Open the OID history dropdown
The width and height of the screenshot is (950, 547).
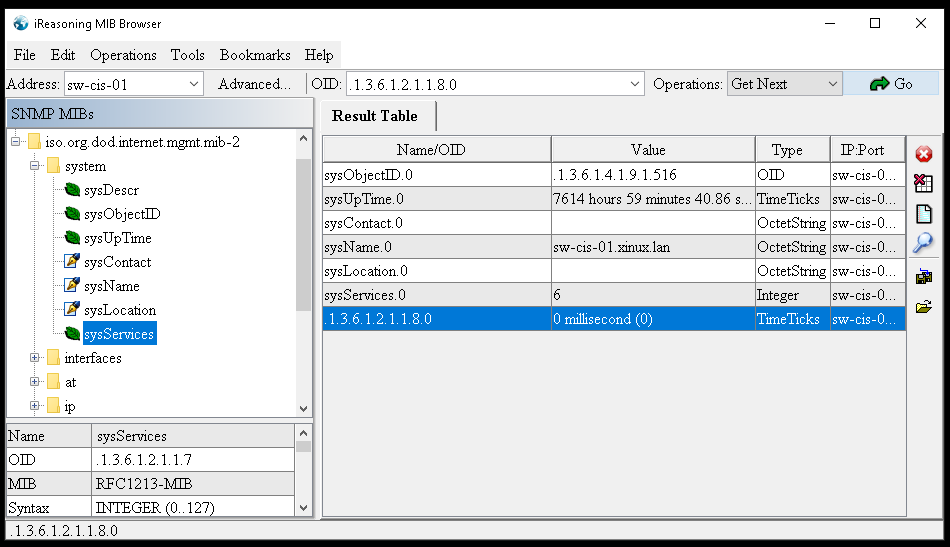pyautogui.click(x=634, y=84)
